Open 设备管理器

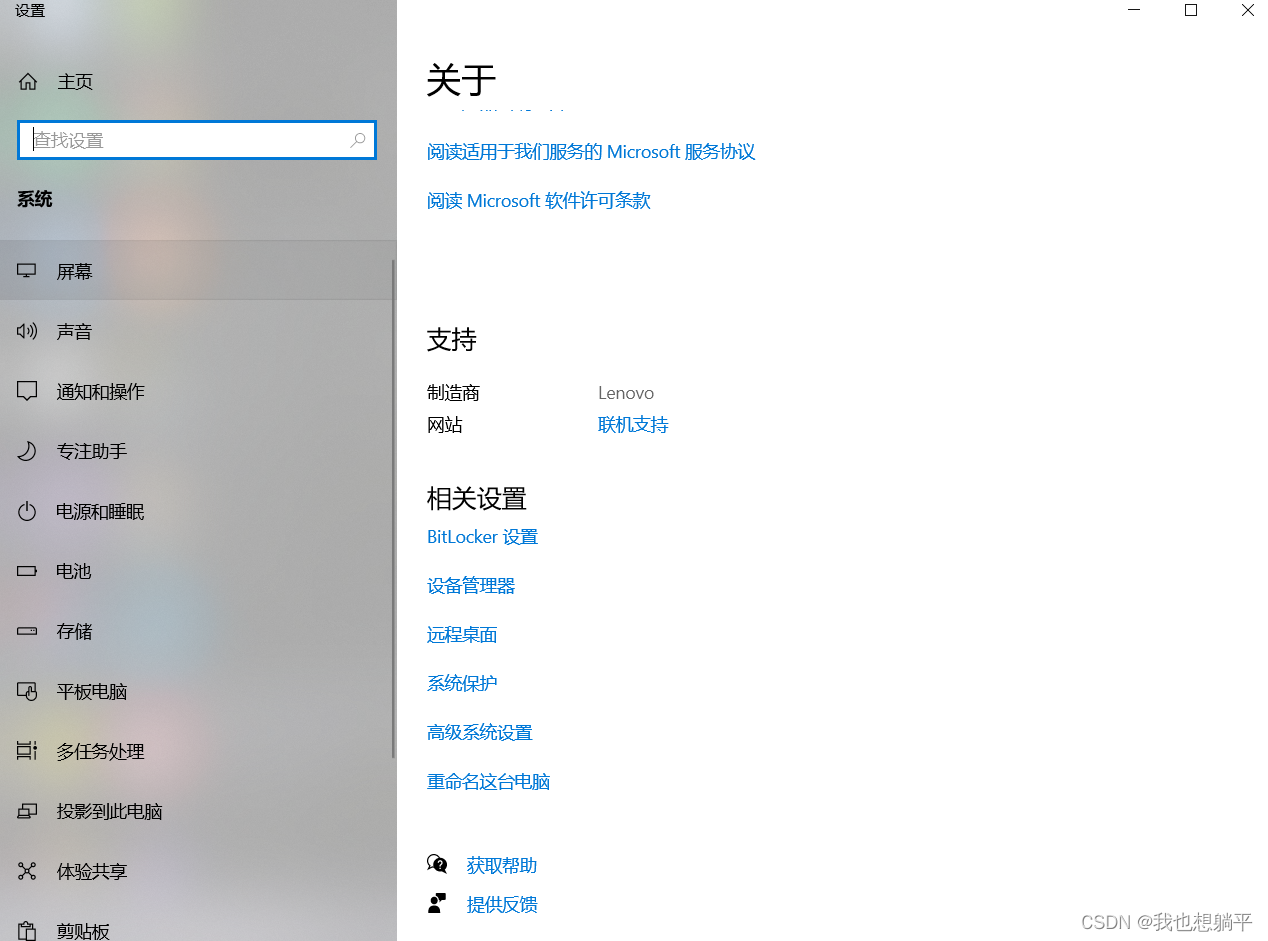click(x=471, y=586)
